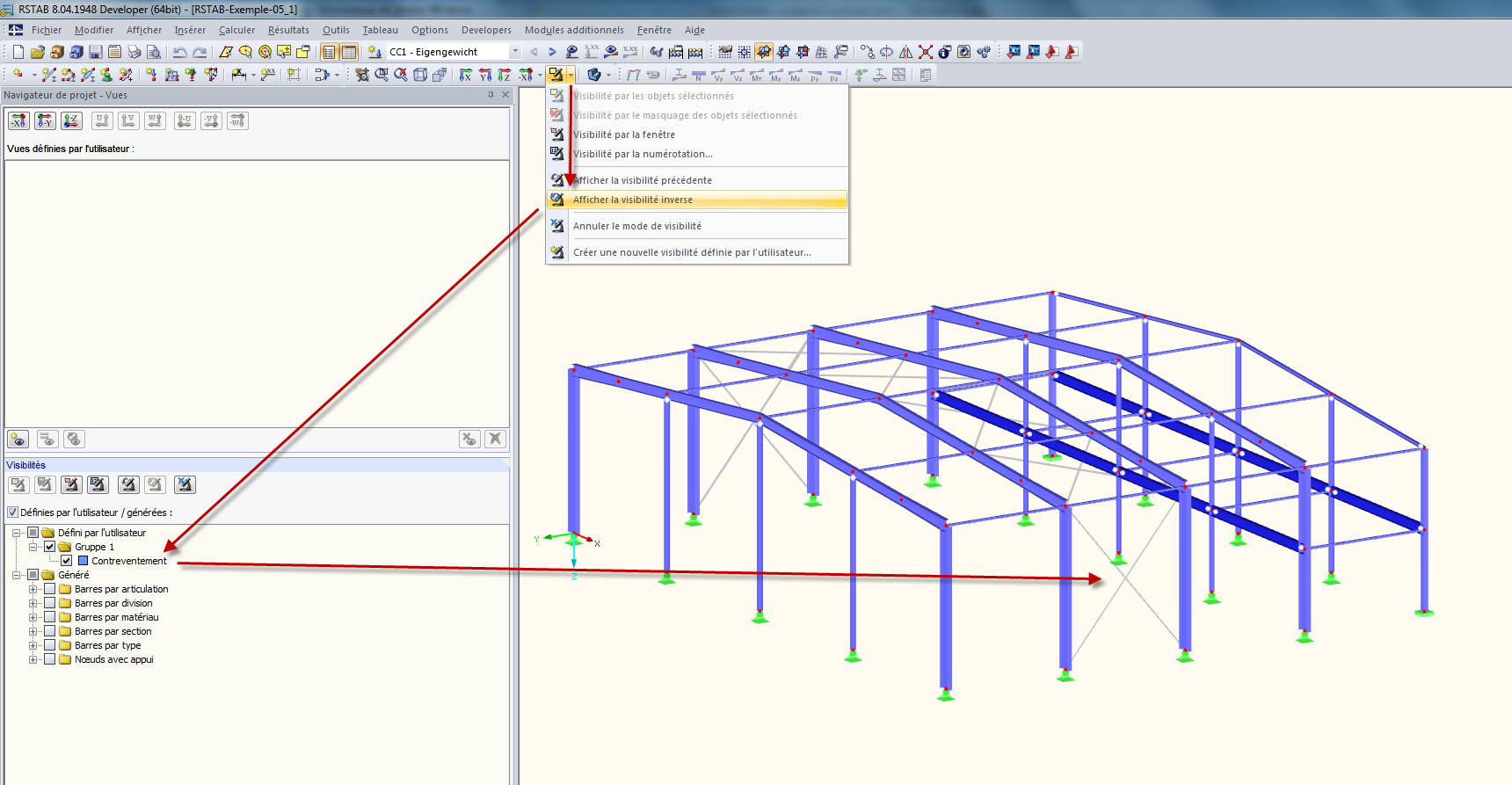Click the Redo arrow icon
The width and height of the screenshot is (1512, 785).
(200, 52)
